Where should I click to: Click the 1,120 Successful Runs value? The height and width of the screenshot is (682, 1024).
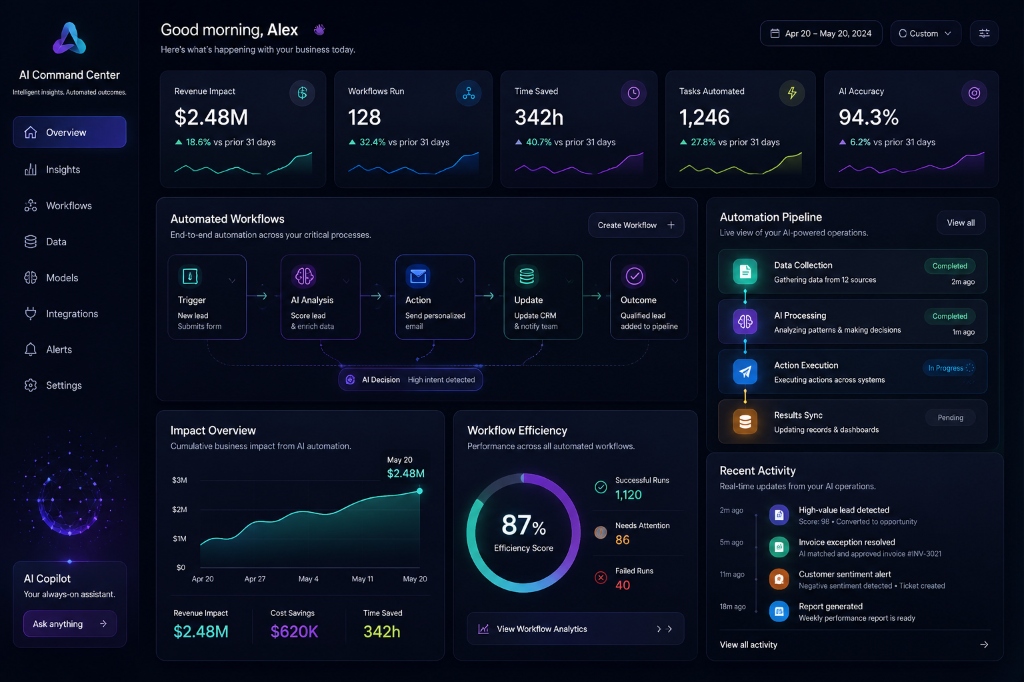click(x=628, y=495)
